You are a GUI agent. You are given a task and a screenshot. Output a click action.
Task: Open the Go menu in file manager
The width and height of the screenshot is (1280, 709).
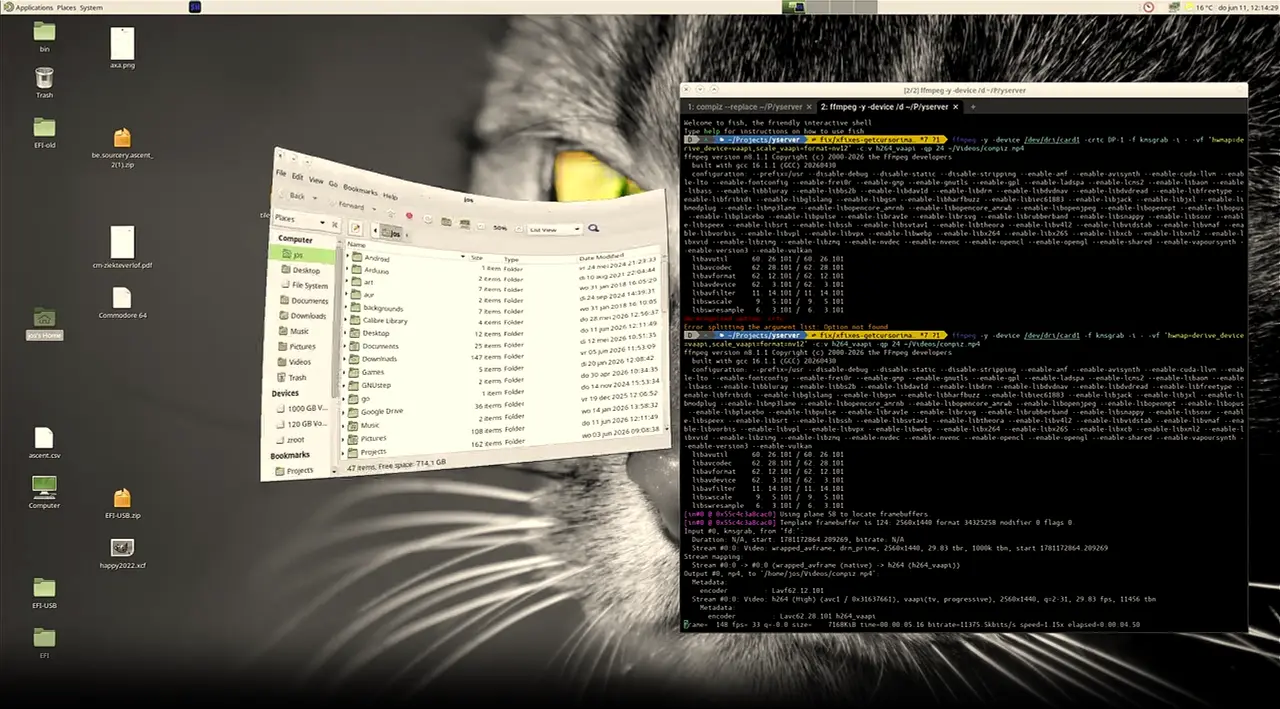pos(333,184)
